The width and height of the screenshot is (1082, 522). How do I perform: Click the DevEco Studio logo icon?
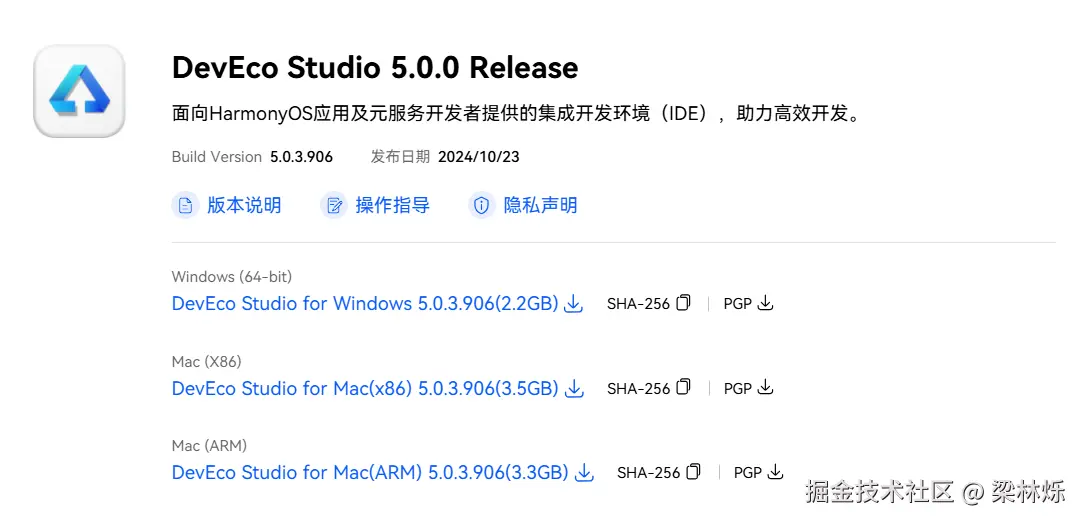[x=79, y=91]
